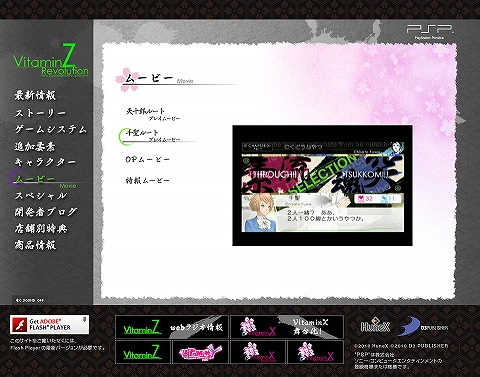Screen dimensions: 480x377
Task: Open the 特報ムービー entry
Action: (147, 180)
